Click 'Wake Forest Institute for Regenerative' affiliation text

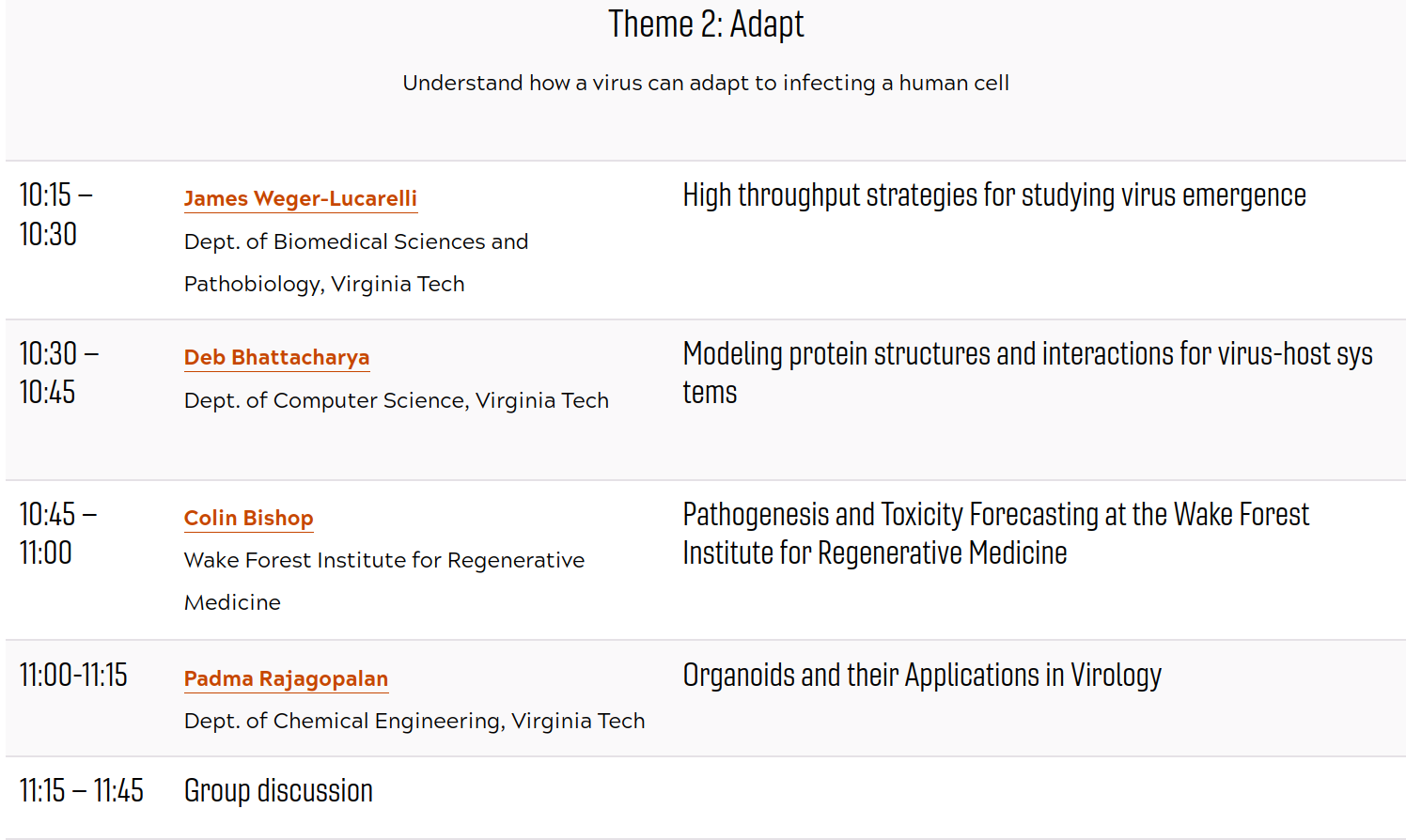pyautogui.click(x=384, y=560)
